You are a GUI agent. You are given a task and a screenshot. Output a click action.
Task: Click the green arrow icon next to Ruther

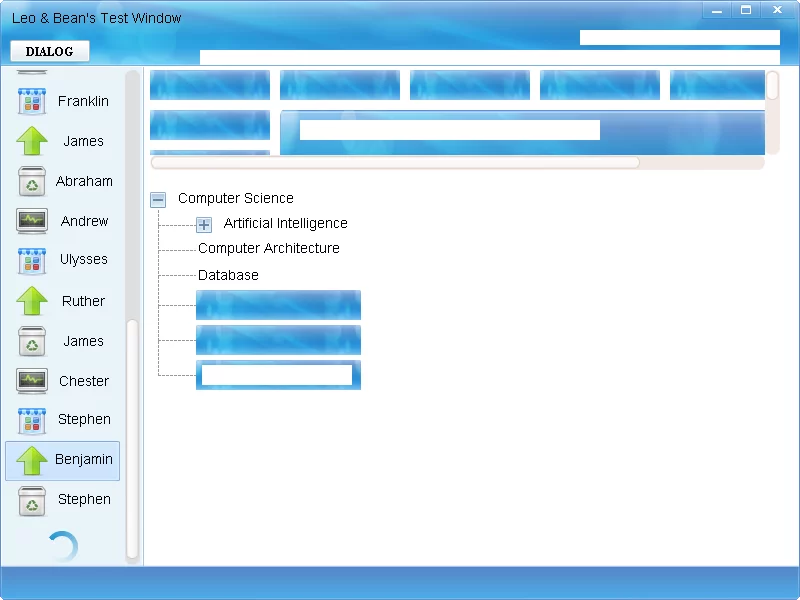coord(32,301)
